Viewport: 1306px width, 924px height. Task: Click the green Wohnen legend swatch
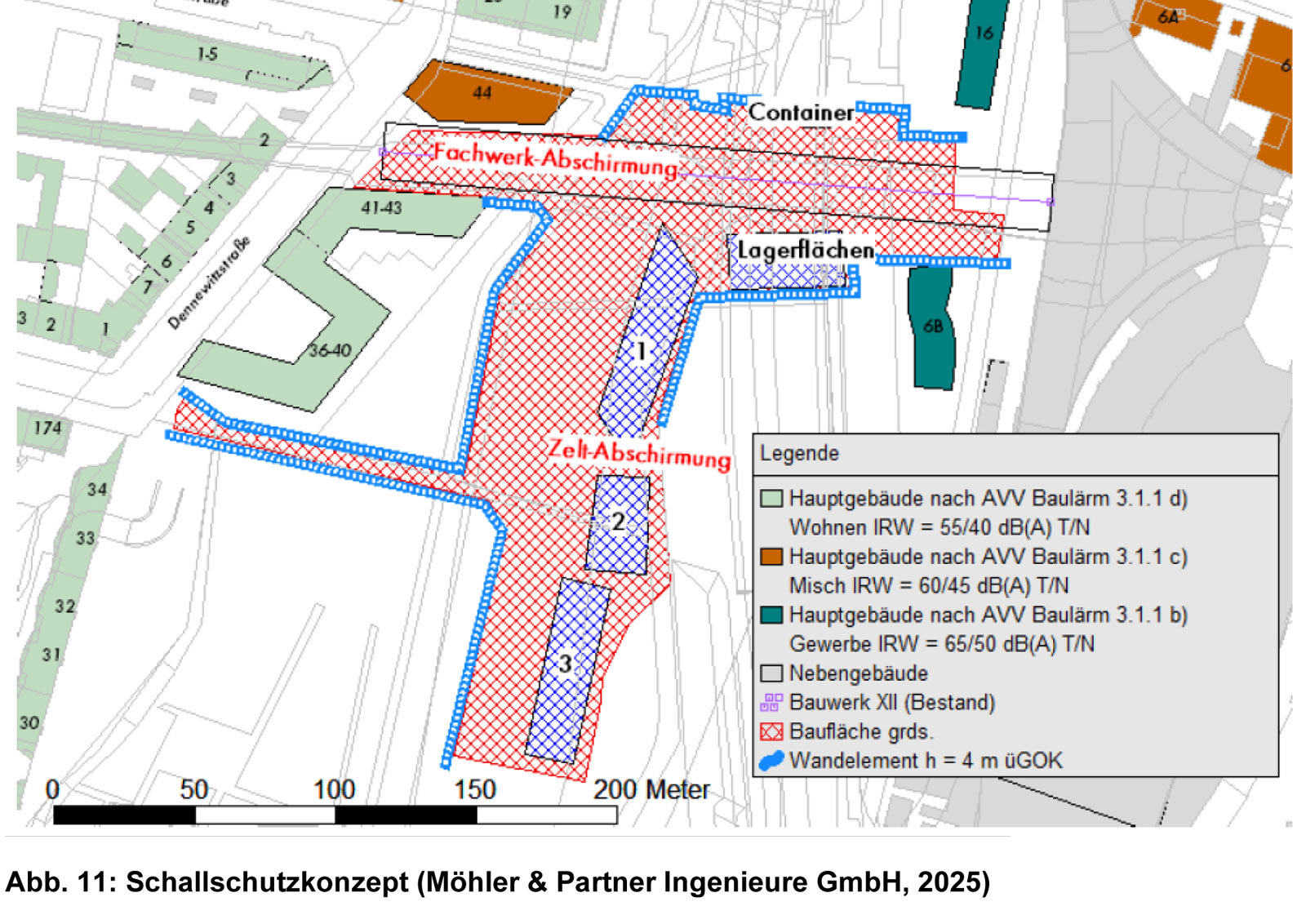point(771,499)
